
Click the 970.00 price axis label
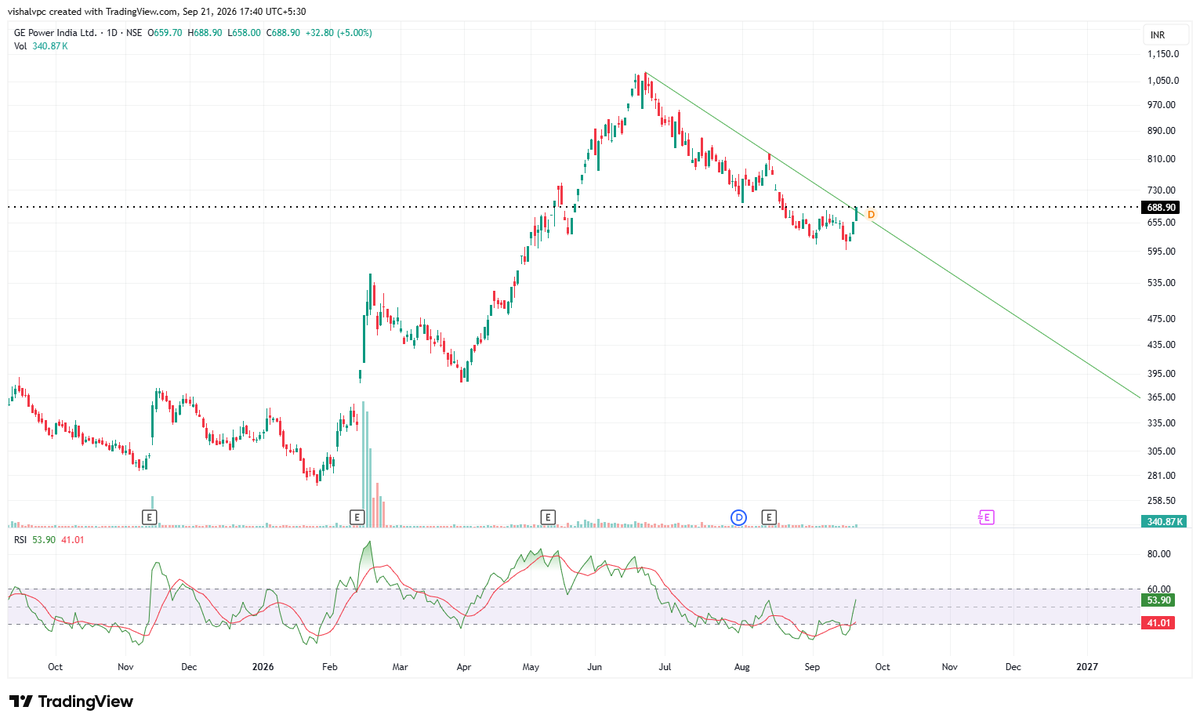[1163, 105]
